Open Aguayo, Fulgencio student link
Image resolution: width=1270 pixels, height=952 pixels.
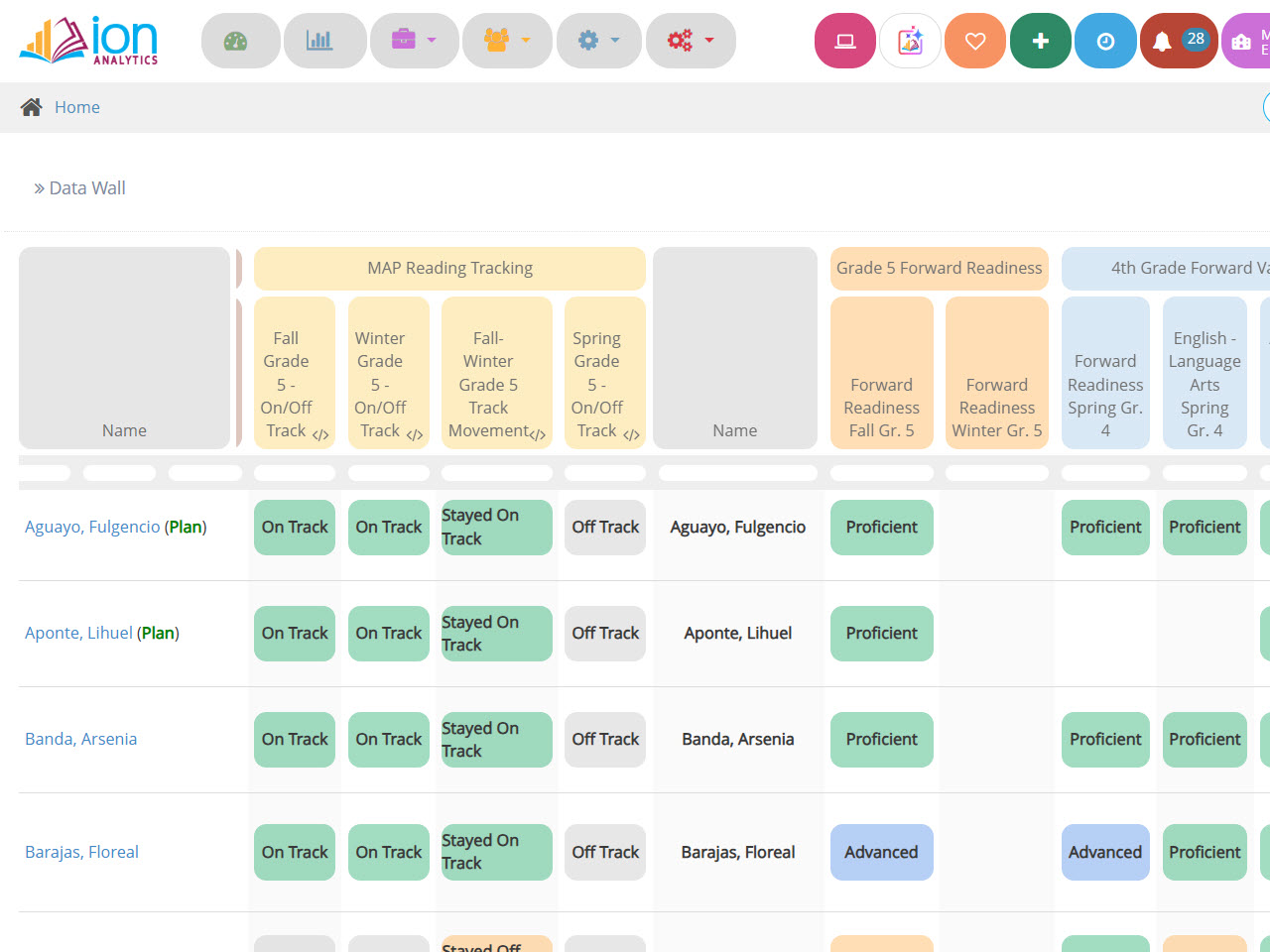click(92, 527)
